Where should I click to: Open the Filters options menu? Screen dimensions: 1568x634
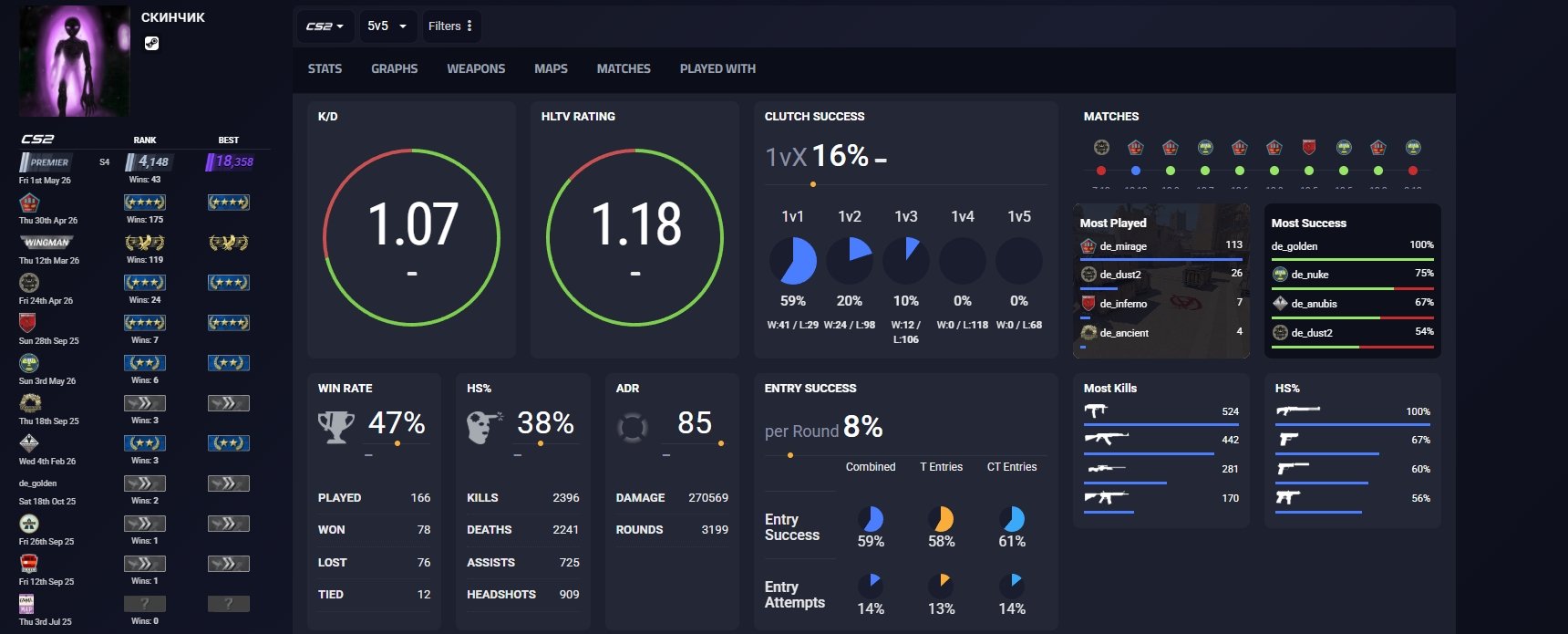(x=450, y=26)
